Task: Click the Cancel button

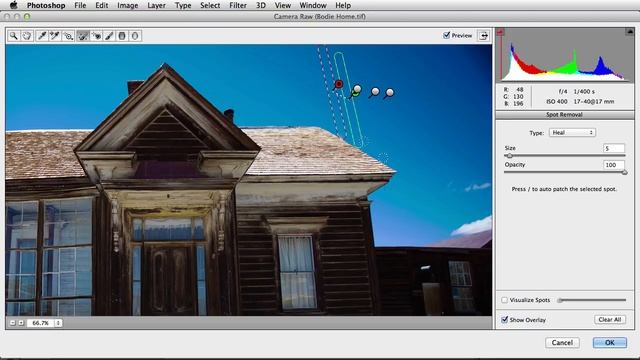Action: tap(562, 342)
